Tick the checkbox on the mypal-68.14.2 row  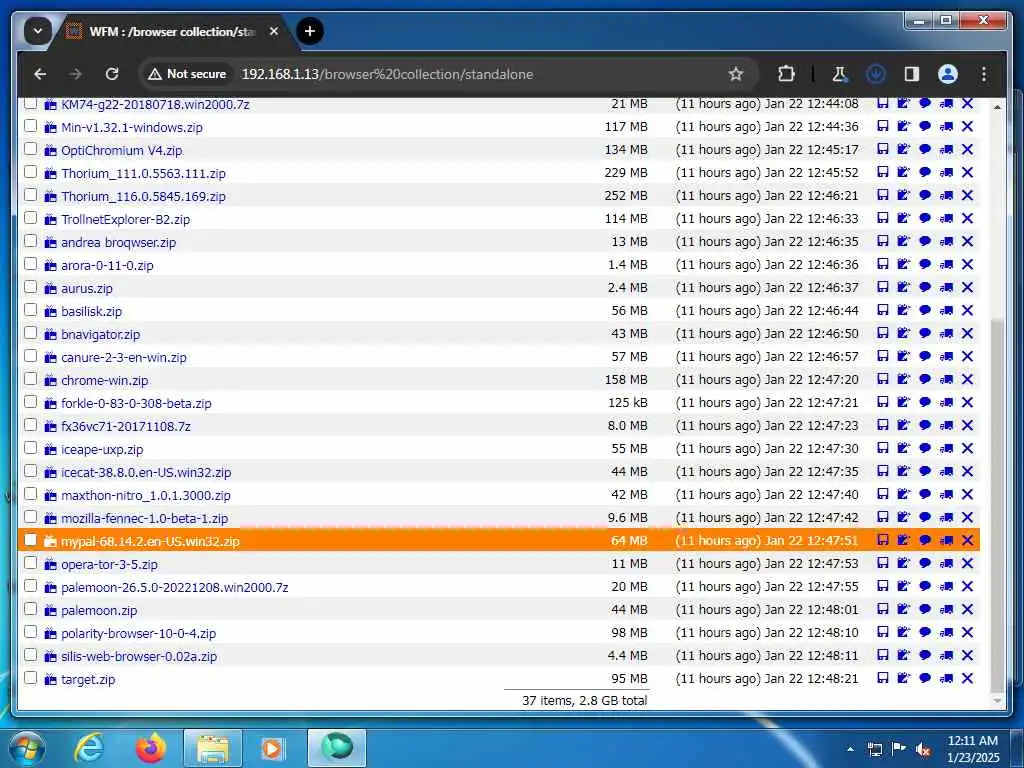tap(30, 539)
